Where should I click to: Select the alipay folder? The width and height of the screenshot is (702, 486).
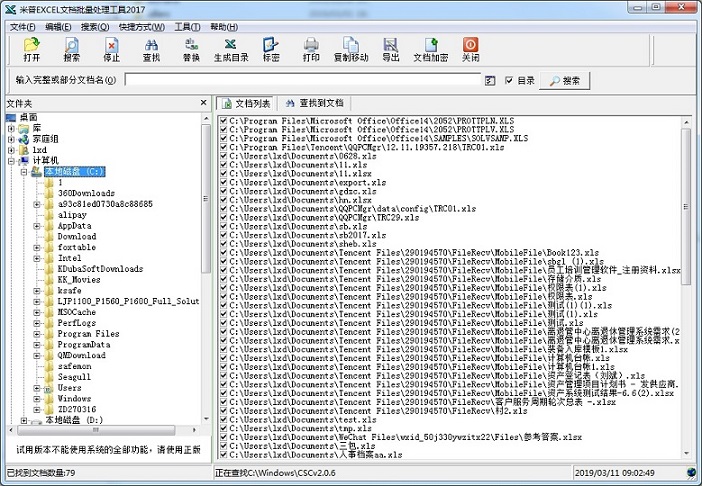(x=72, y=215)
